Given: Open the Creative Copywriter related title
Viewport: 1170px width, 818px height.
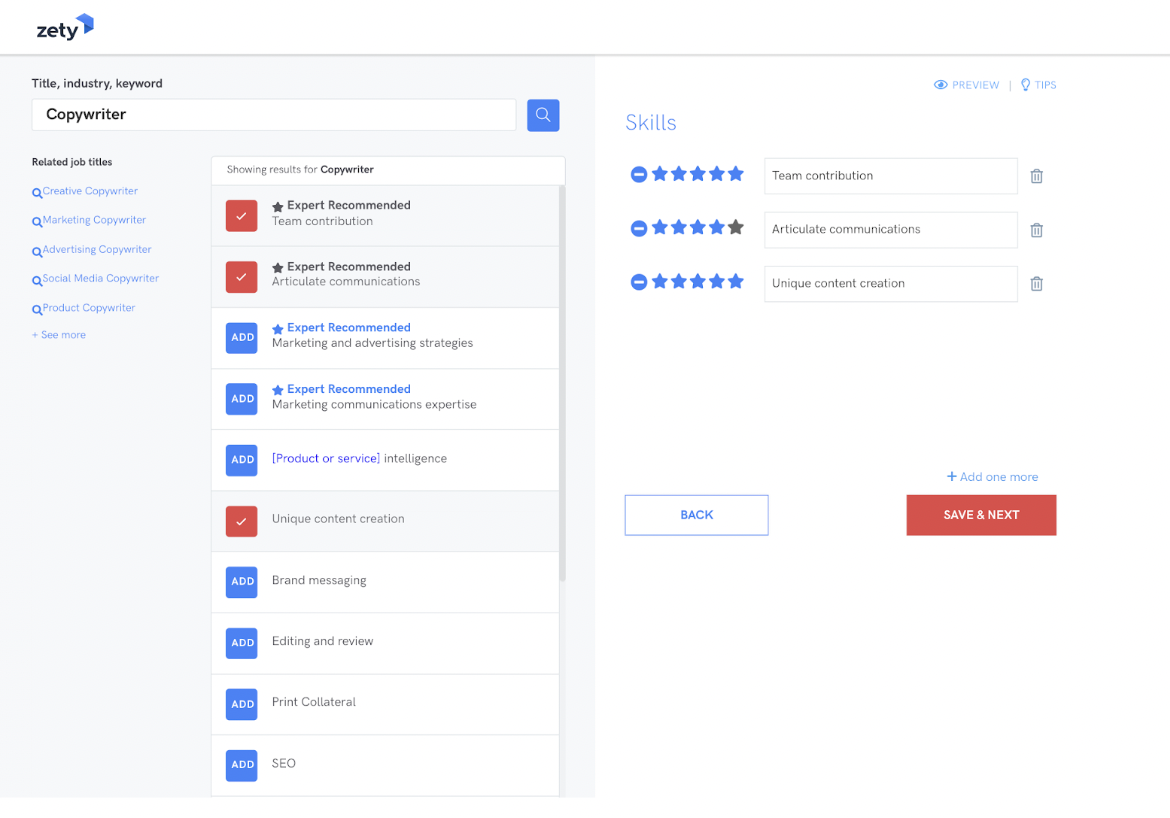Looking at the screenshot, I should pos(90,191).
